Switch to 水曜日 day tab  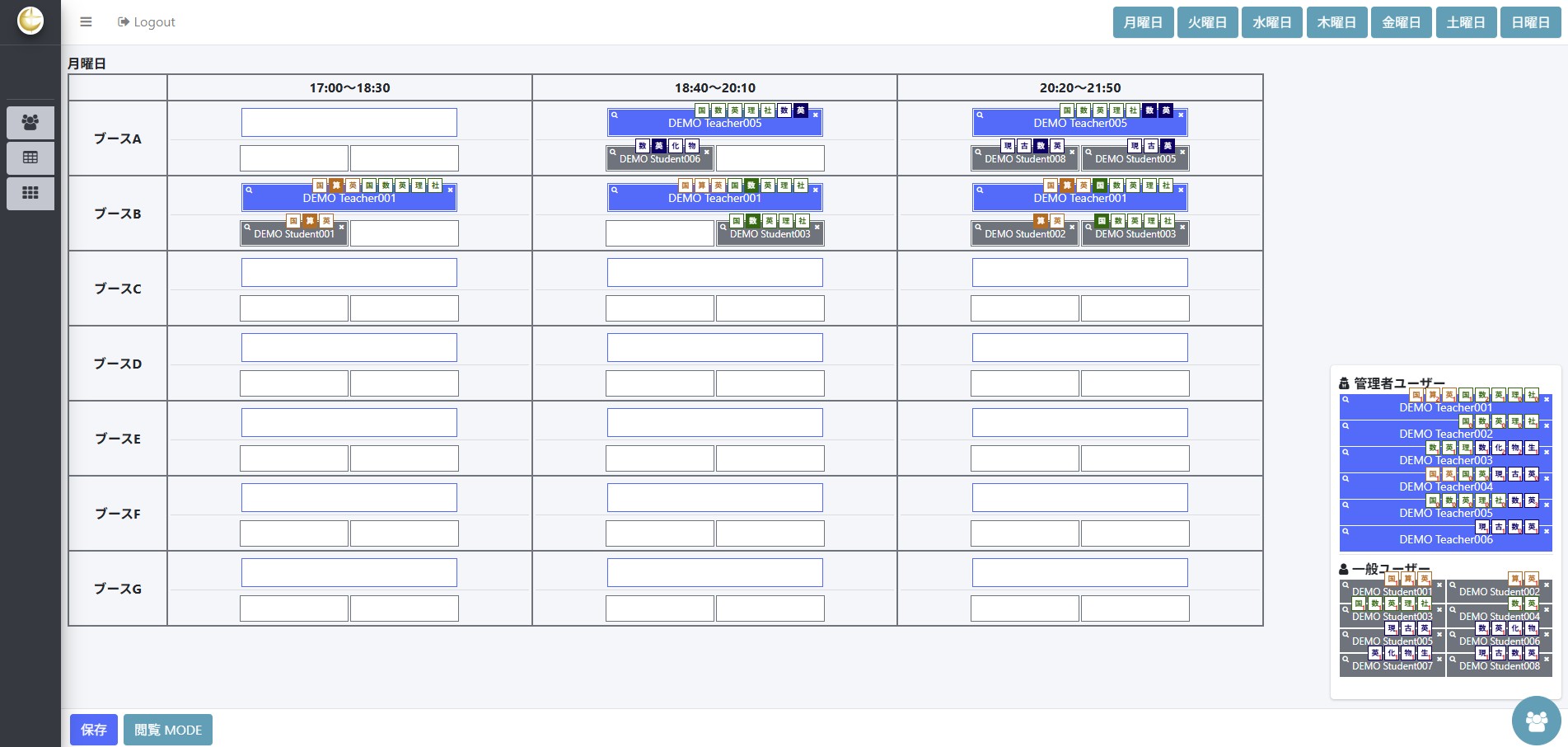pos(1271,22)
